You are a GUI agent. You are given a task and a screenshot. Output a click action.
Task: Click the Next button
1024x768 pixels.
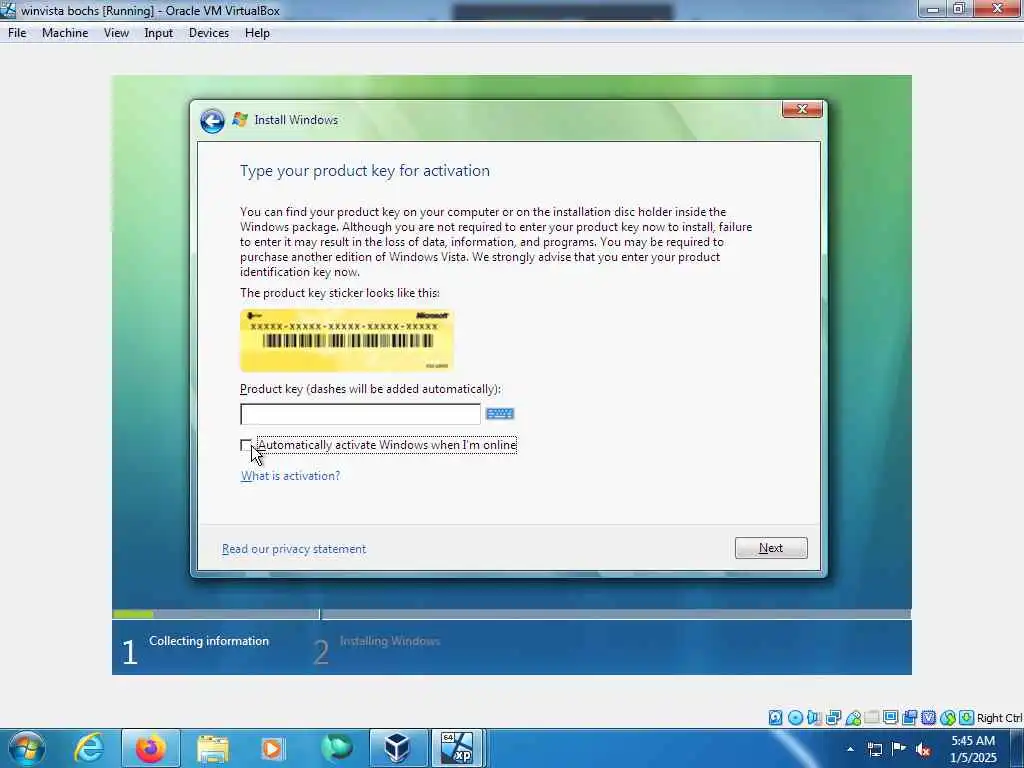point(771,548)
